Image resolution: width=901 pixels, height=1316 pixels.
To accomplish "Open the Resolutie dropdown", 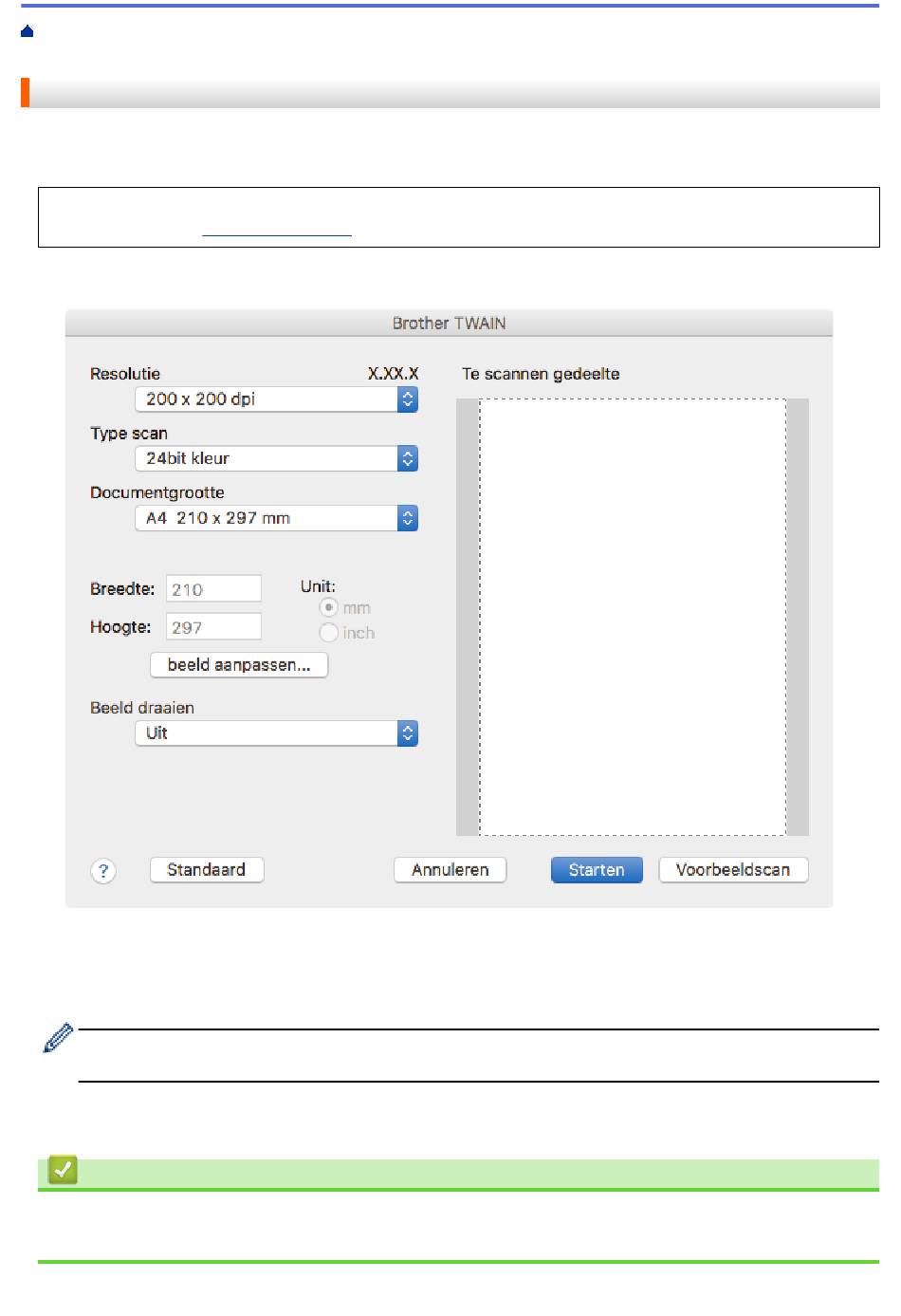I will [x=276, y=399].
